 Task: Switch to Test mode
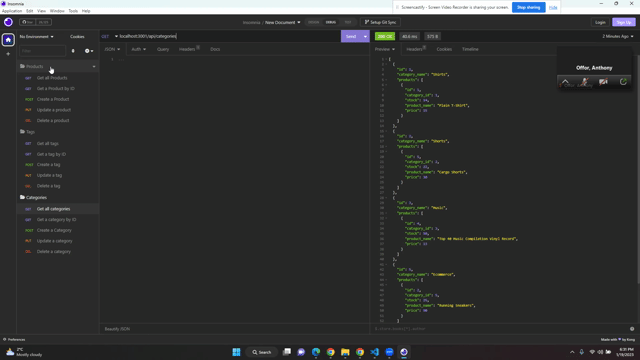pos(348,22)
